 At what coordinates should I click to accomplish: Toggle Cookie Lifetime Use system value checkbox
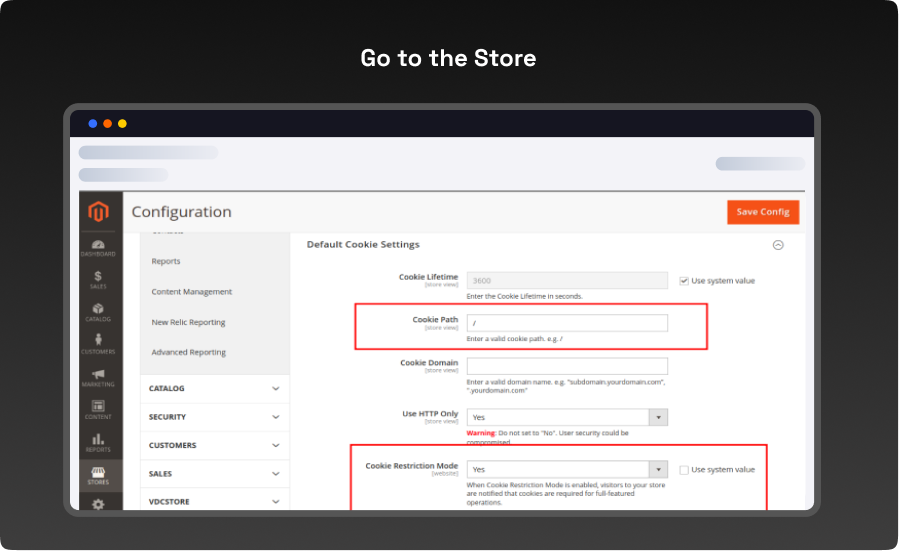684,281
